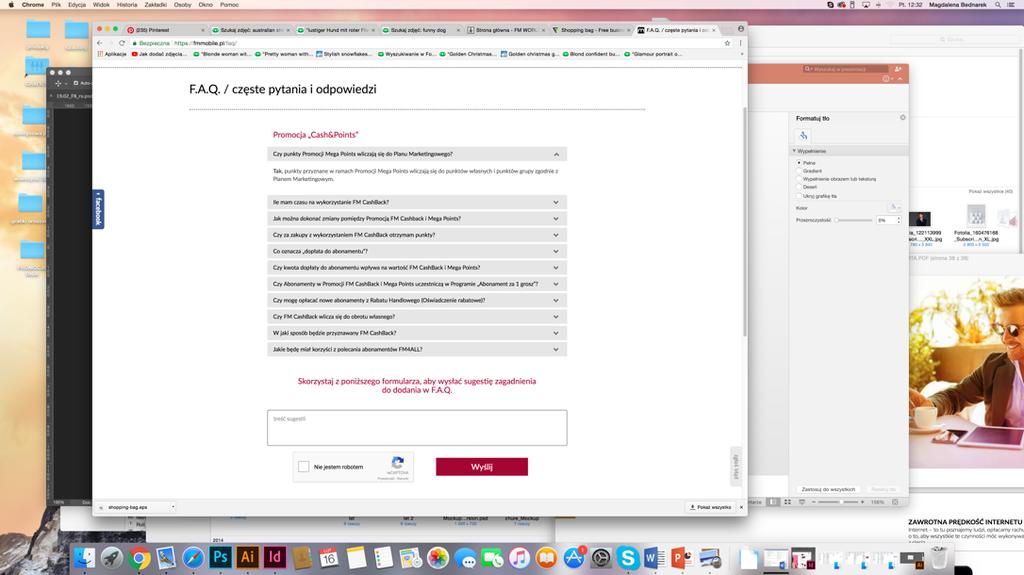Select the 'Deseń' fill radio button
Viewport: 1024px width, 575px height.
pyautogui.click(x=798, y=187)
